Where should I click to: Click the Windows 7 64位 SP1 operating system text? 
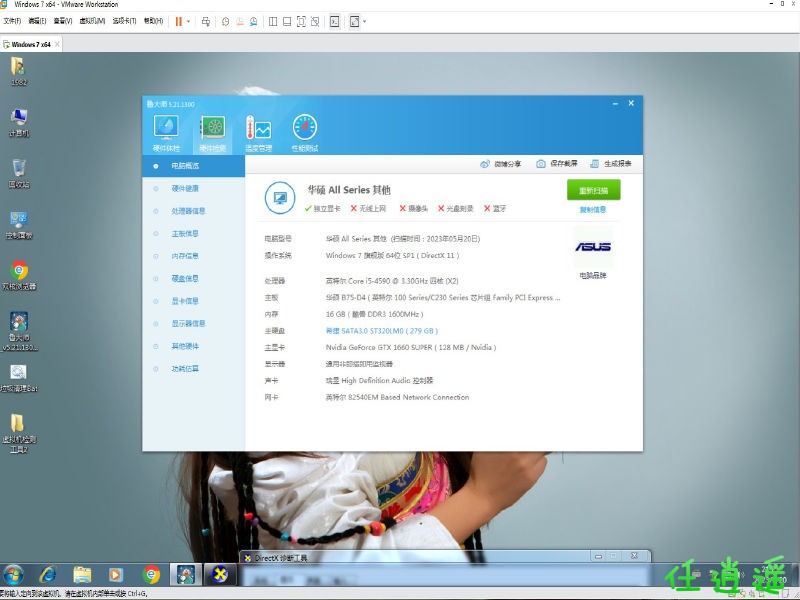[x=392, y=256]
